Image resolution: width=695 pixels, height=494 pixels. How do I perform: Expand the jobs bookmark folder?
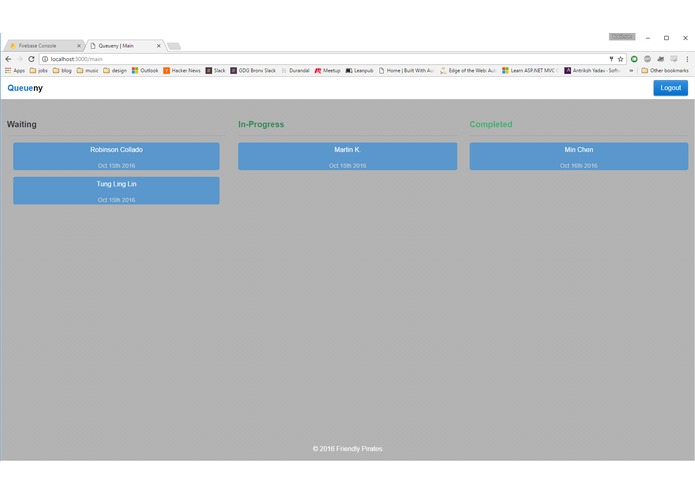pos(39,70)
